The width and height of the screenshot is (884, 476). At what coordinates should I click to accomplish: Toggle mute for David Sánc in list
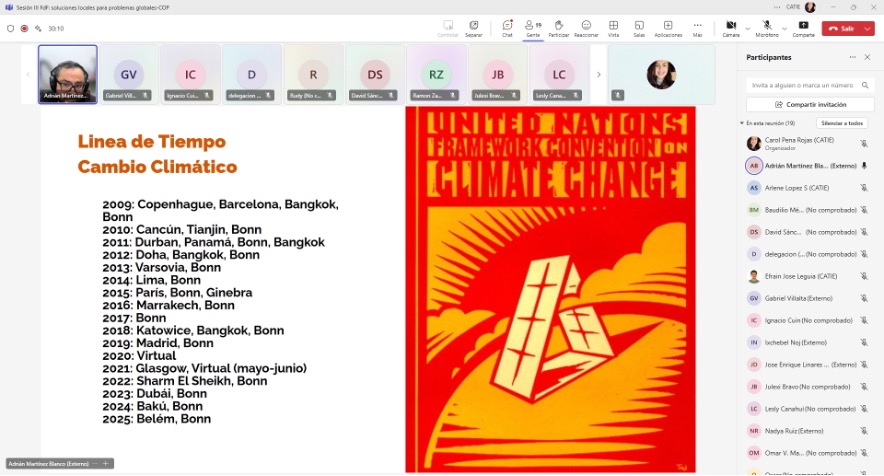[864, 232]
